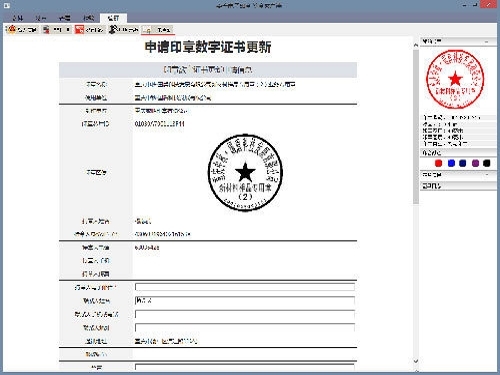500x375 pixels.
Task: Click the toolbar button with red square icon
Action: [89, 30]
